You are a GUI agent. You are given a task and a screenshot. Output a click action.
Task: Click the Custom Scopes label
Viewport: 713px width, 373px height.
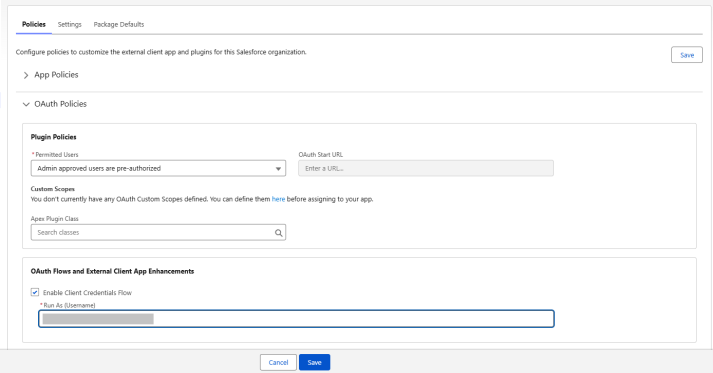click(x=53, y=189)
